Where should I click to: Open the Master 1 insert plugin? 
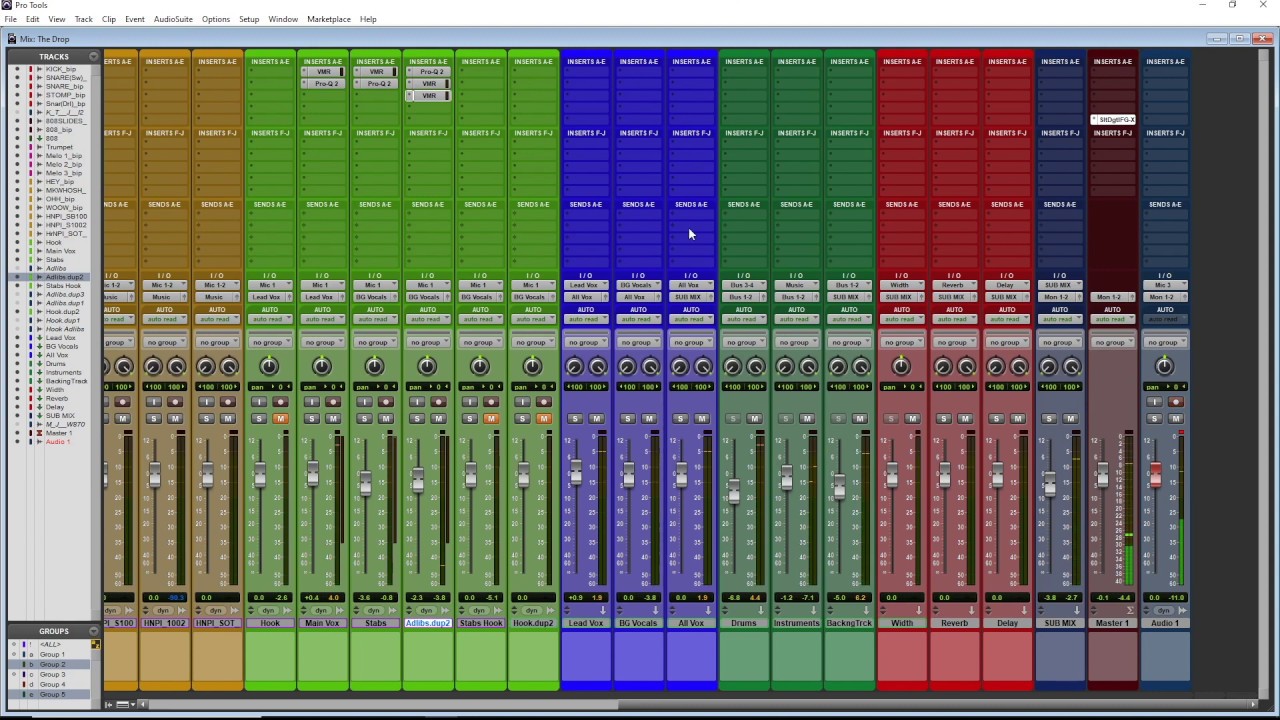pyautogui.click(x=1112, y=120)
